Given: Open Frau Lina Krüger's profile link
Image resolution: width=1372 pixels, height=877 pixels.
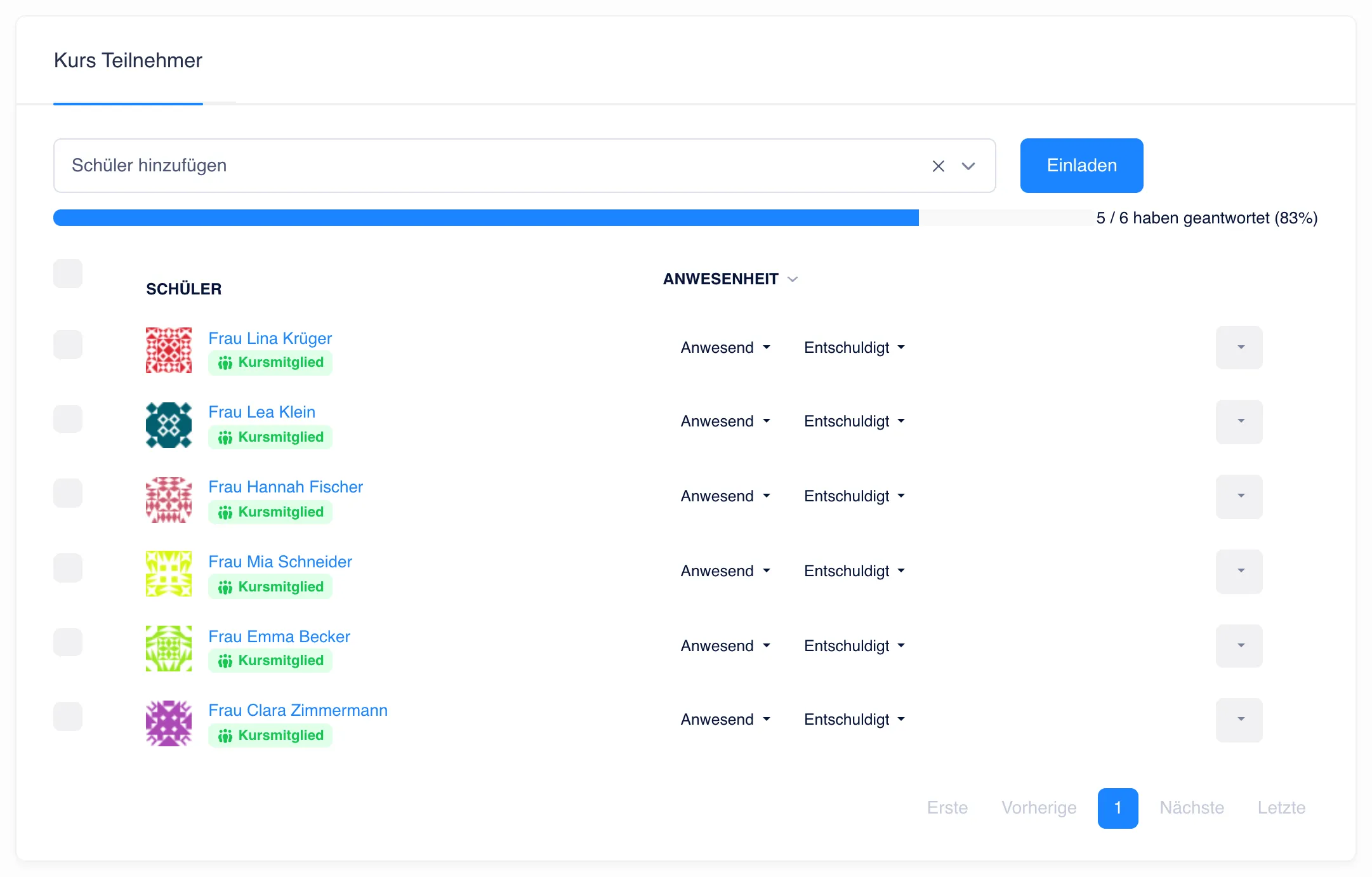Looking at the screenshot, I should [x=270, y=338].
